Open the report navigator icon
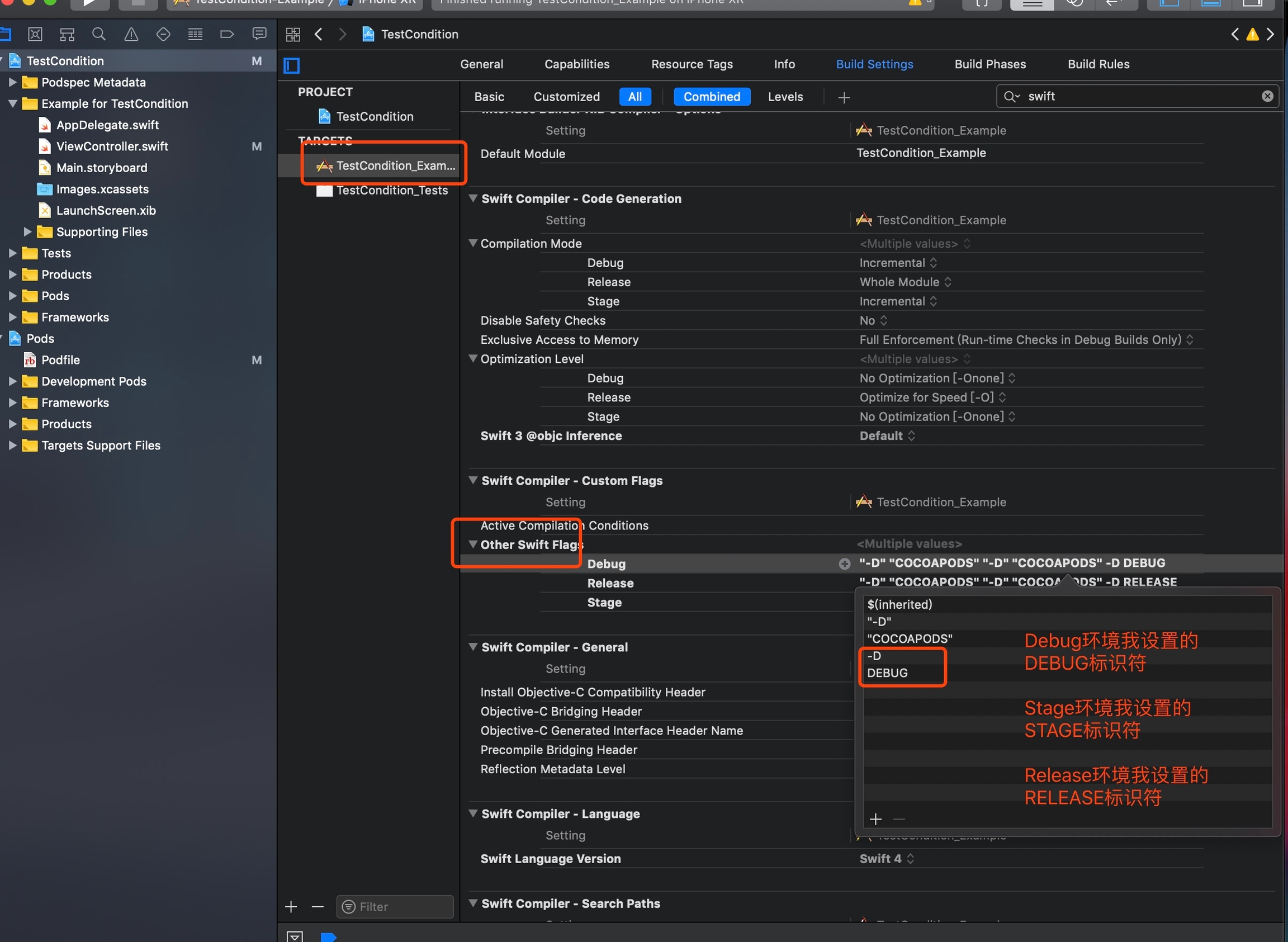Viewport: 1288px width, 942px height. (x=259, y=34)
